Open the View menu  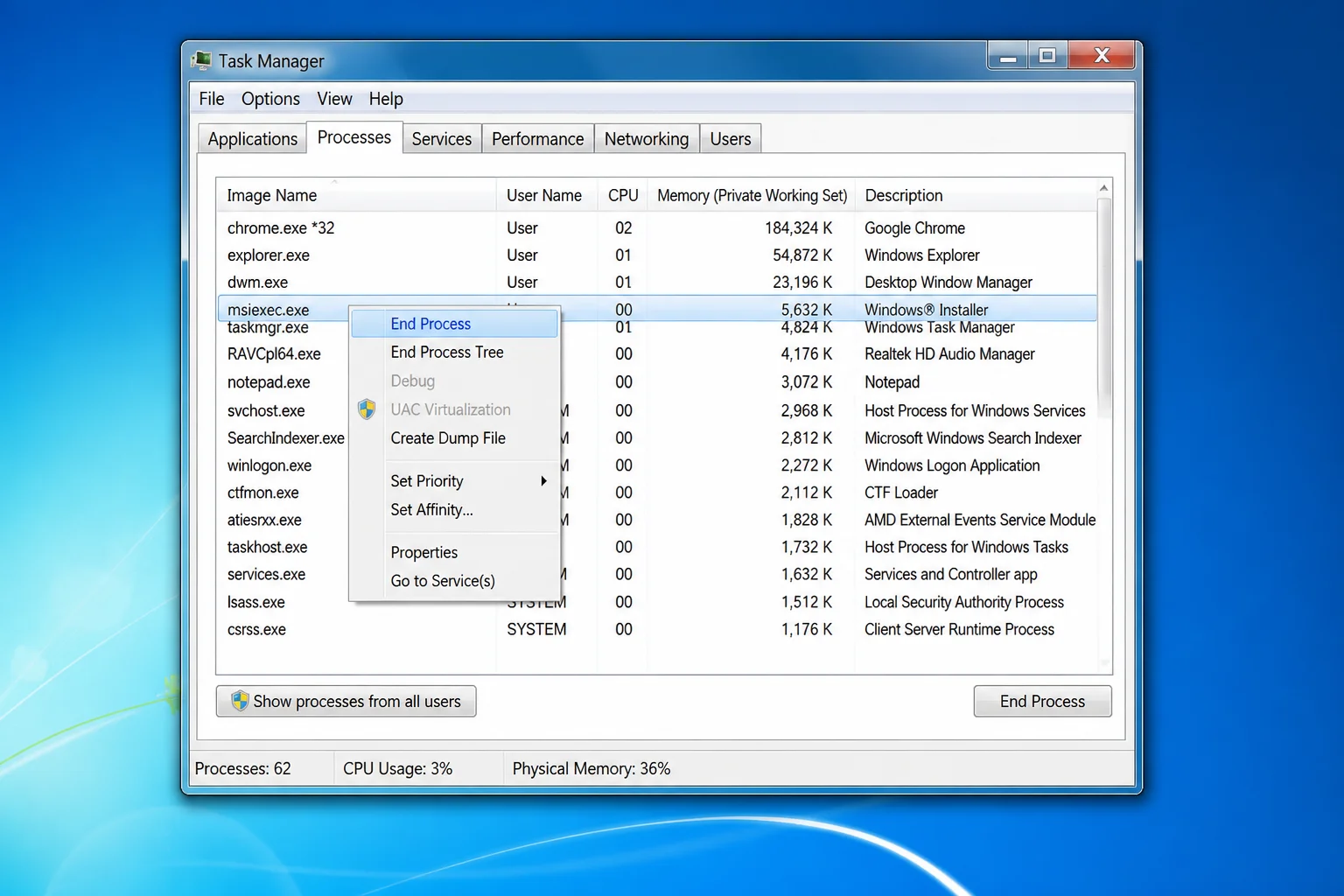[x=334, y=99]
